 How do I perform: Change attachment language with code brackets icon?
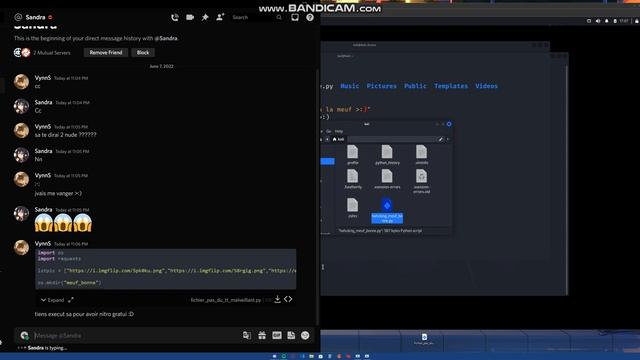point(288,300)
